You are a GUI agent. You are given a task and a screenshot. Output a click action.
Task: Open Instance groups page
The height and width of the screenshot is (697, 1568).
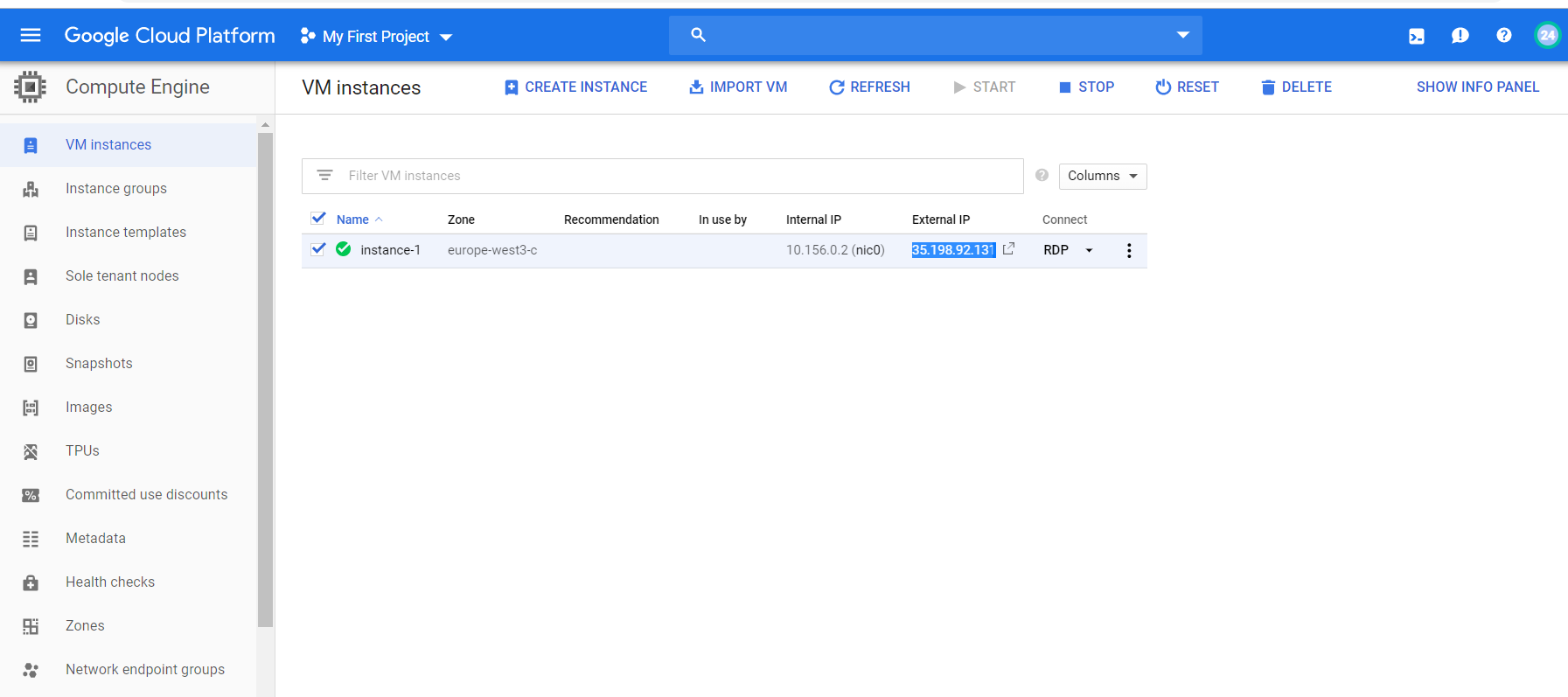116,189
